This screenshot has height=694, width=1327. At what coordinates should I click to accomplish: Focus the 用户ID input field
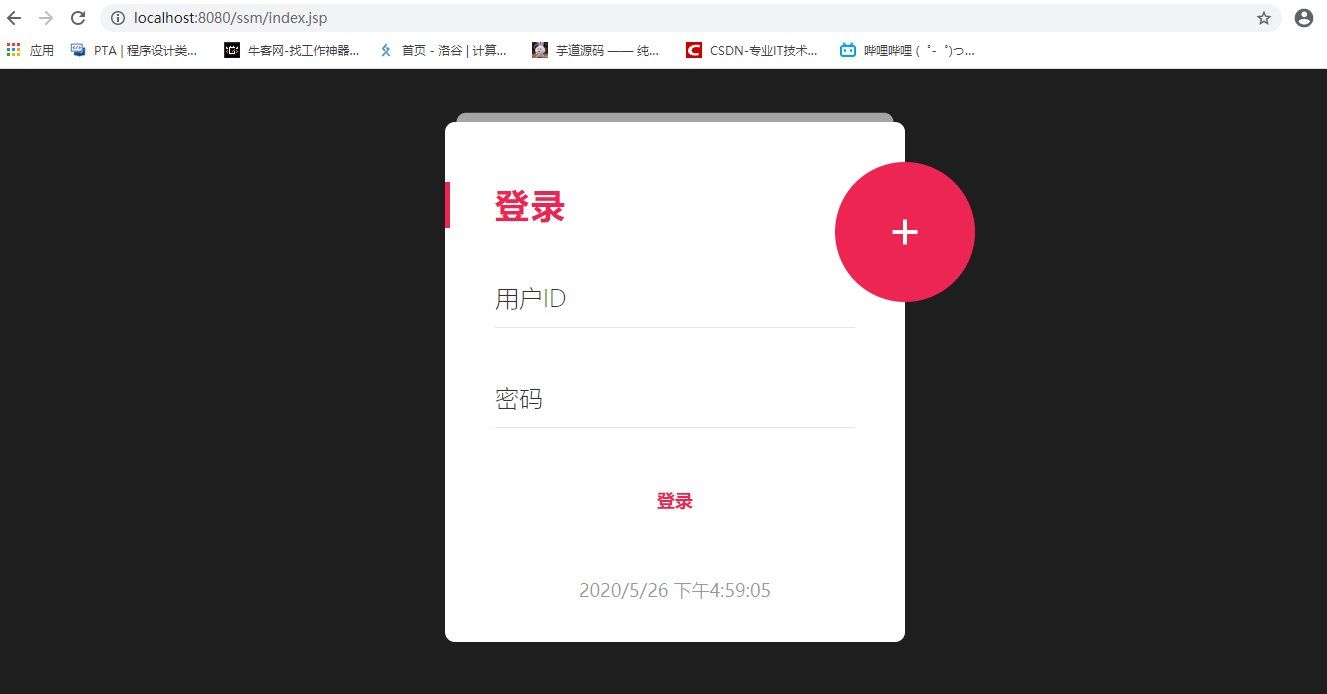tap(675, 299)
